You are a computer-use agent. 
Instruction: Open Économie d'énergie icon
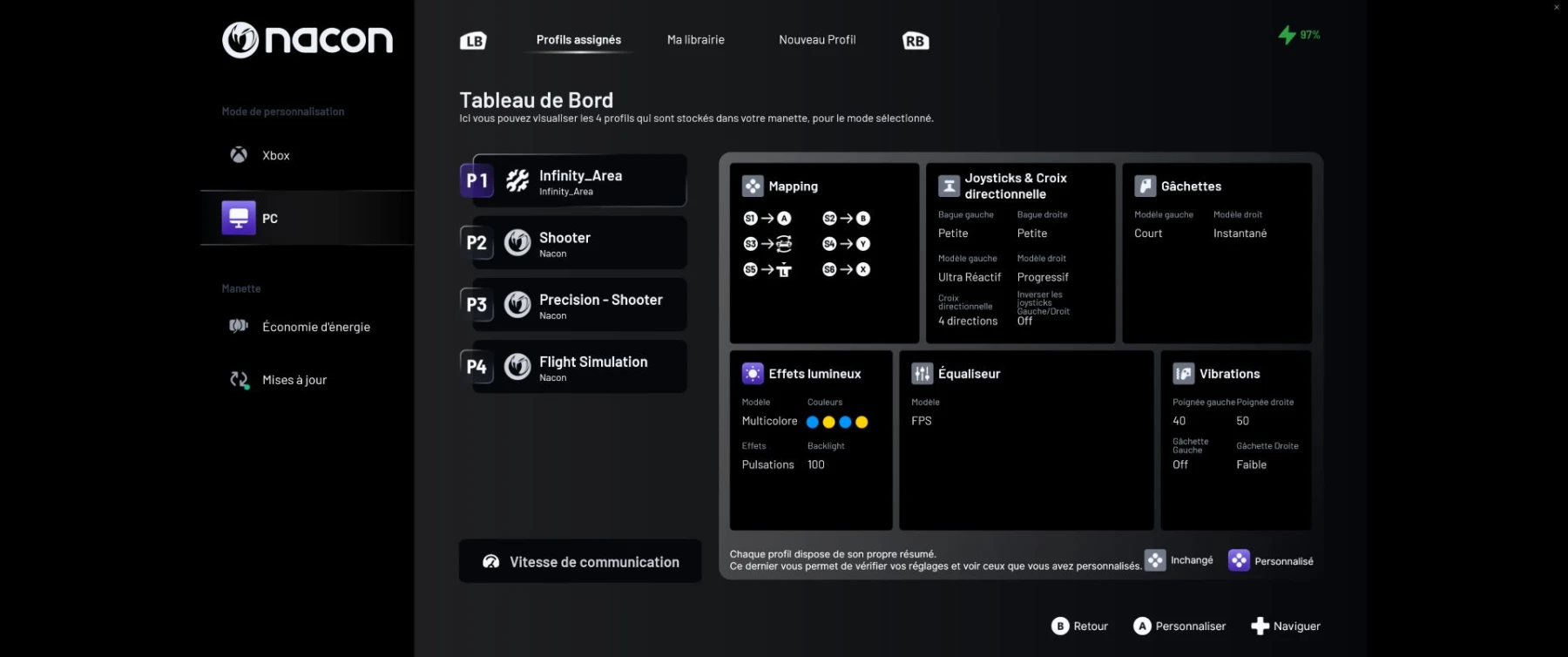239,326
